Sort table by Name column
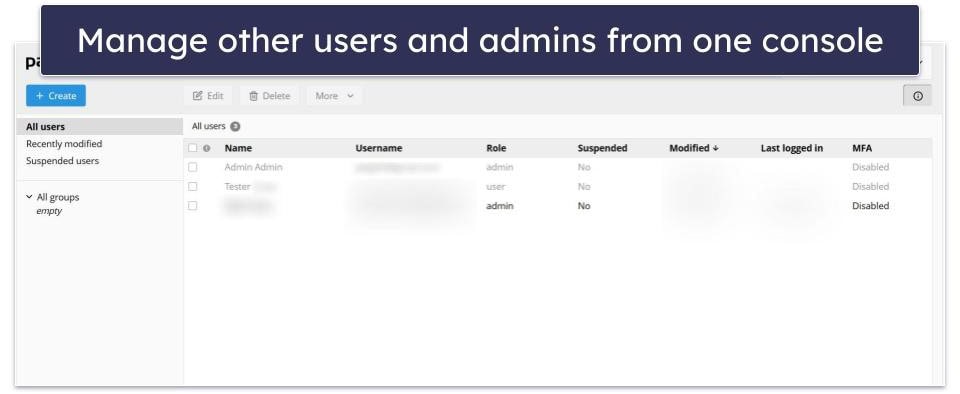Image resolution: width=960 pixels, height=394 pixels. [238, 148]
